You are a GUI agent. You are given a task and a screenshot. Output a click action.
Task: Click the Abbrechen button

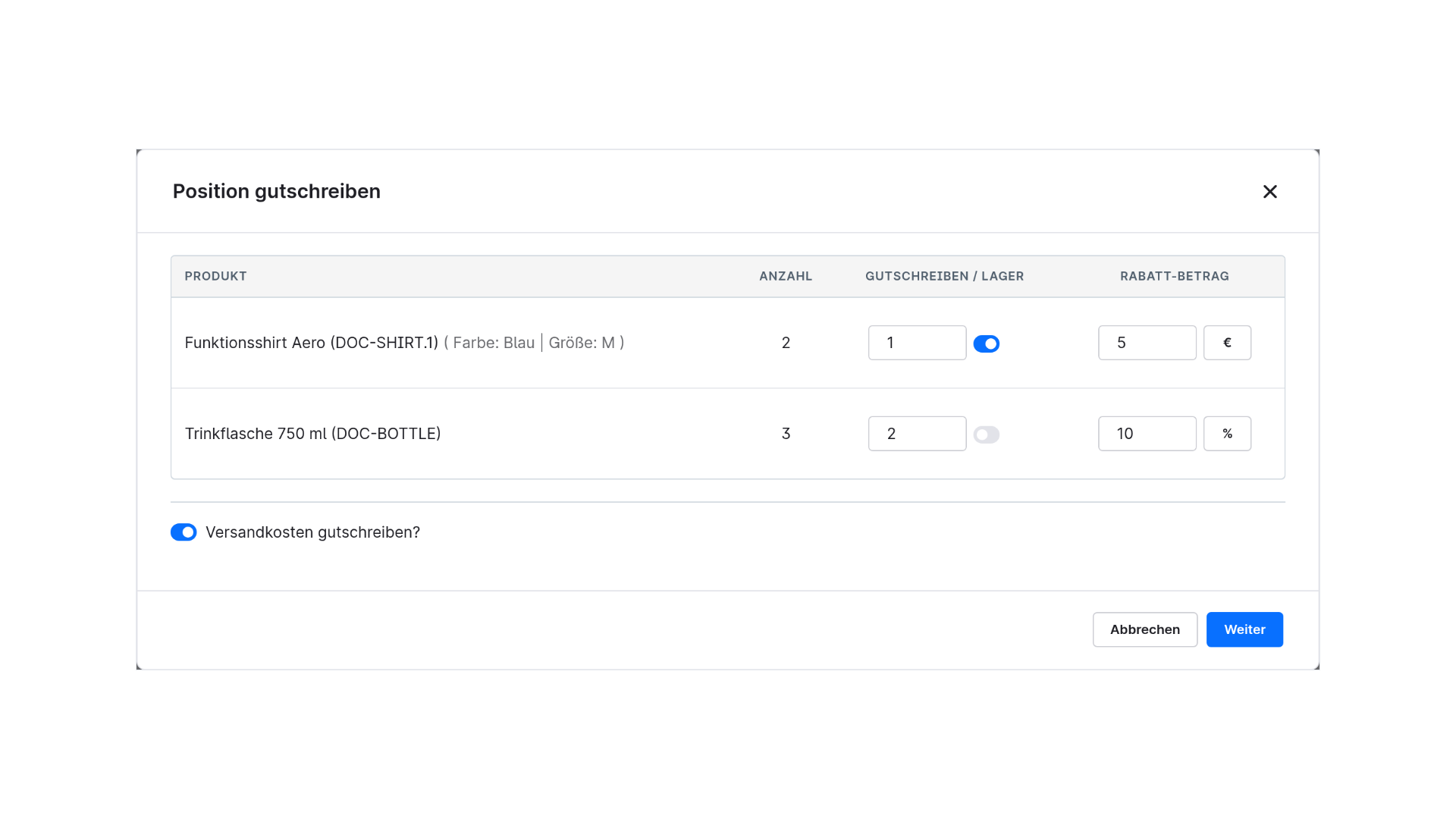tap(1144, 629)
